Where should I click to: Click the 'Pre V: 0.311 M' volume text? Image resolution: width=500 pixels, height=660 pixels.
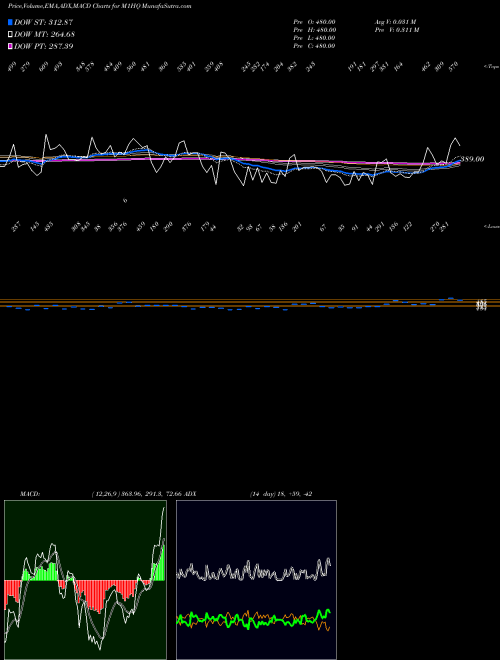click(x=396, y=30)
